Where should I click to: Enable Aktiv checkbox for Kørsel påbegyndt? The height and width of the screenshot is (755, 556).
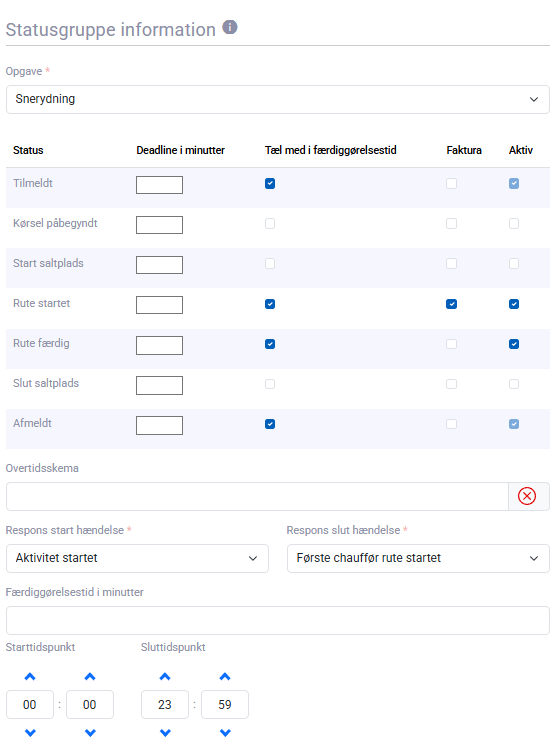click(514, 223)
